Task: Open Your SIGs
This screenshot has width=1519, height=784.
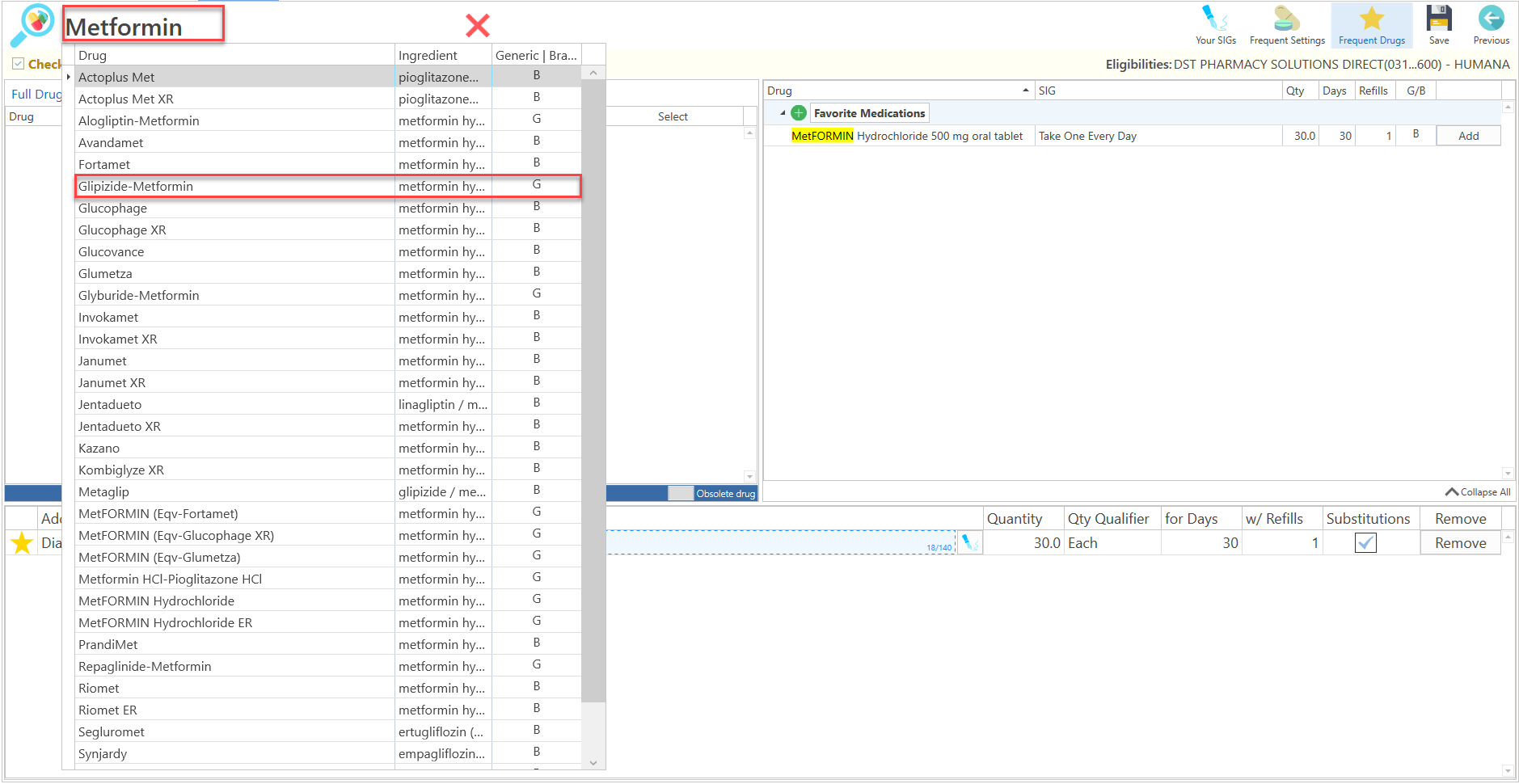Action: (x=1215, y=25)
